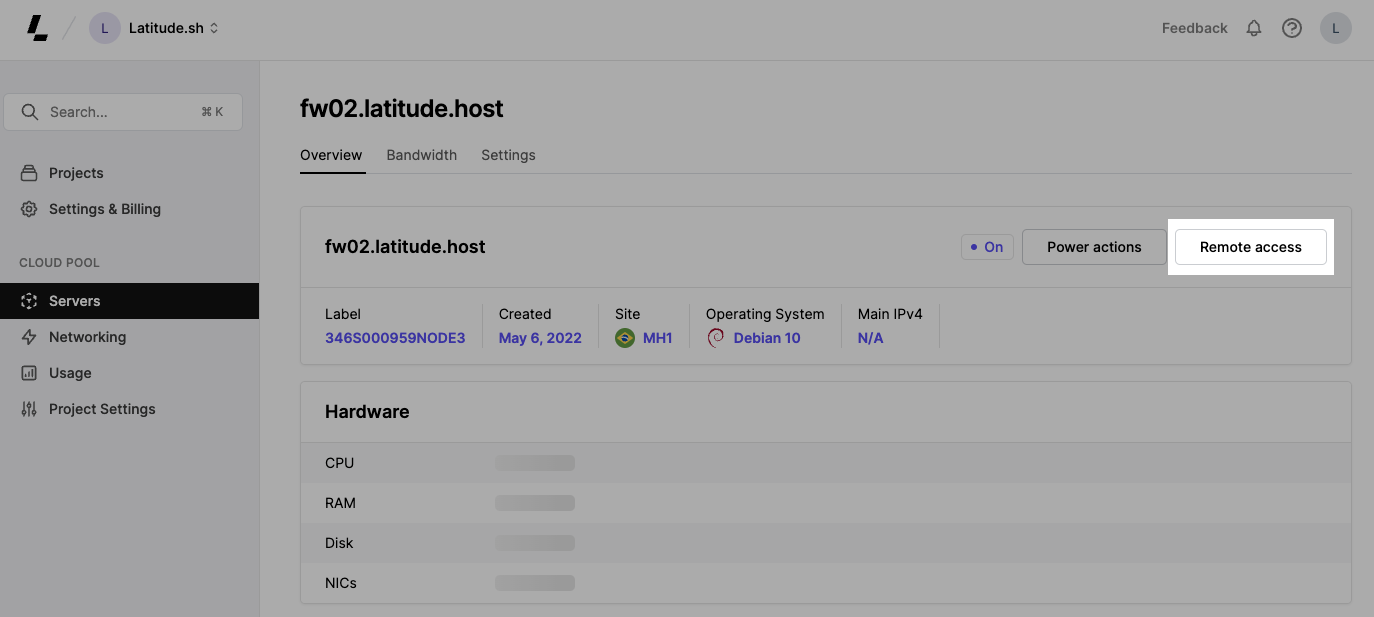Open Project Settings
Screen dimensions: 1374x617
(102, 409)
